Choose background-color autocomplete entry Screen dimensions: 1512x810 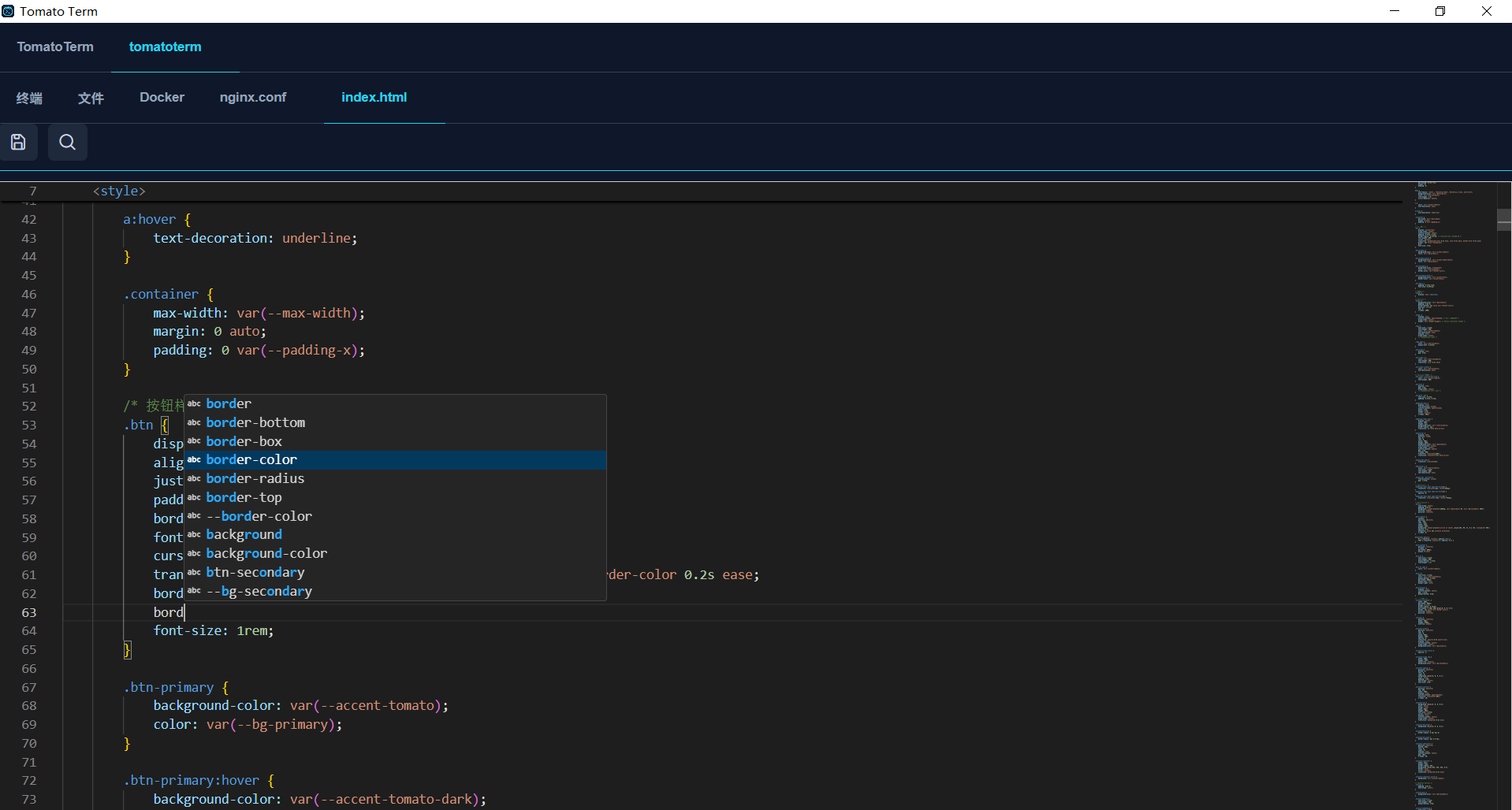266,554
